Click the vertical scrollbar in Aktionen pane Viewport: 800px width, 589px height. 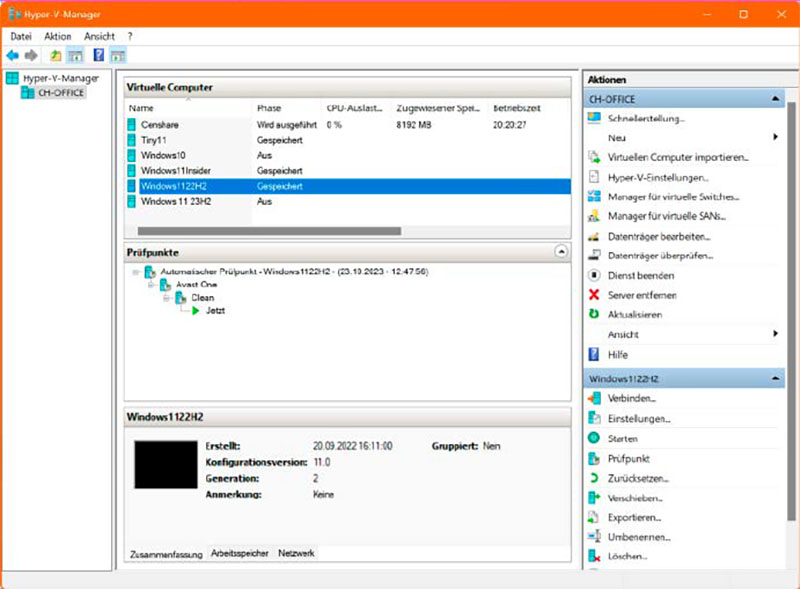point(791,311)
